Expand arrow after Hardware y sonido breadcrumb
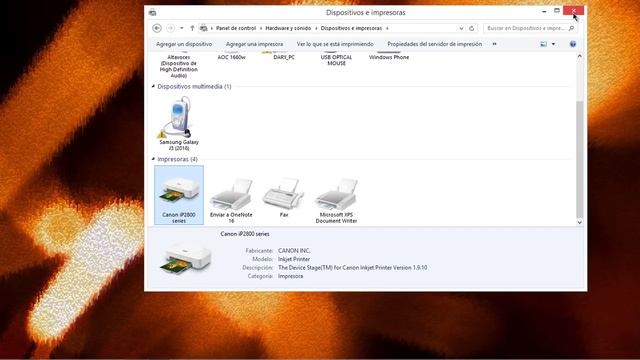The image size is (640, 360). [316, 28]
